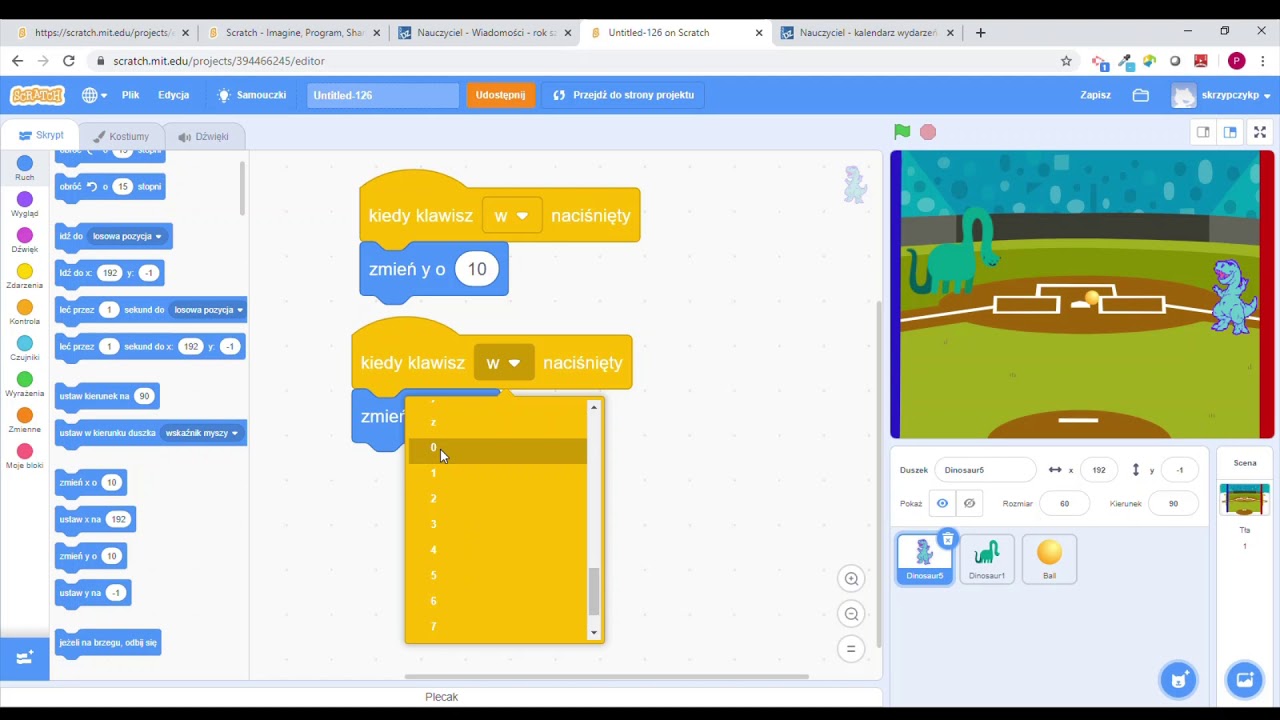Show the sprite using the eye icon
The height and width of the screenshot is (720, 1280).
coord(942,503)
